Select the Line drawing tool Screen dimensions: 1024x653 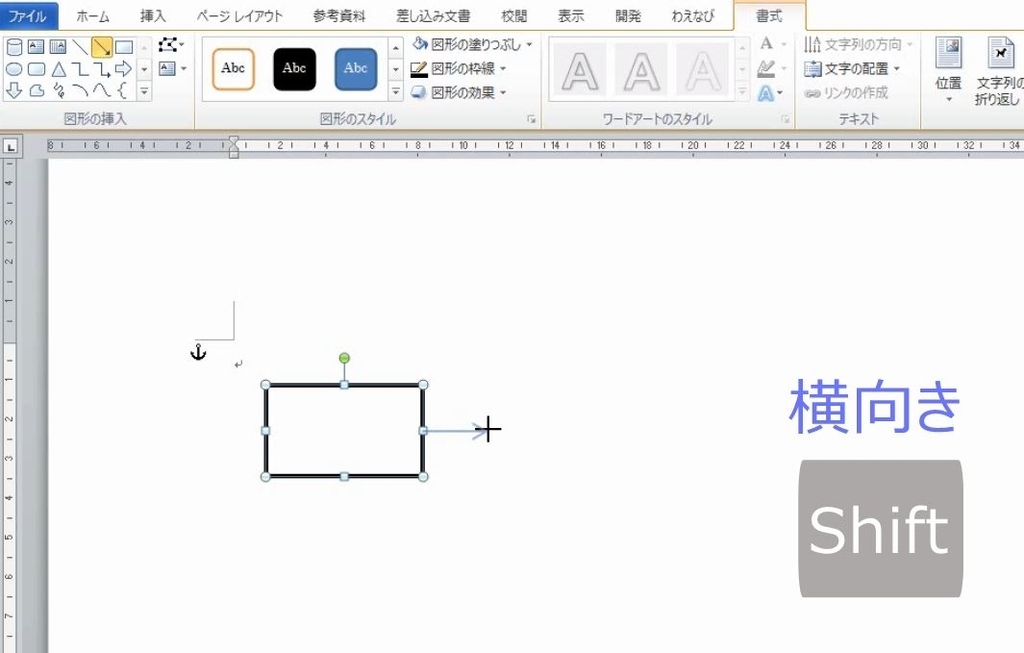coord(80,47)
